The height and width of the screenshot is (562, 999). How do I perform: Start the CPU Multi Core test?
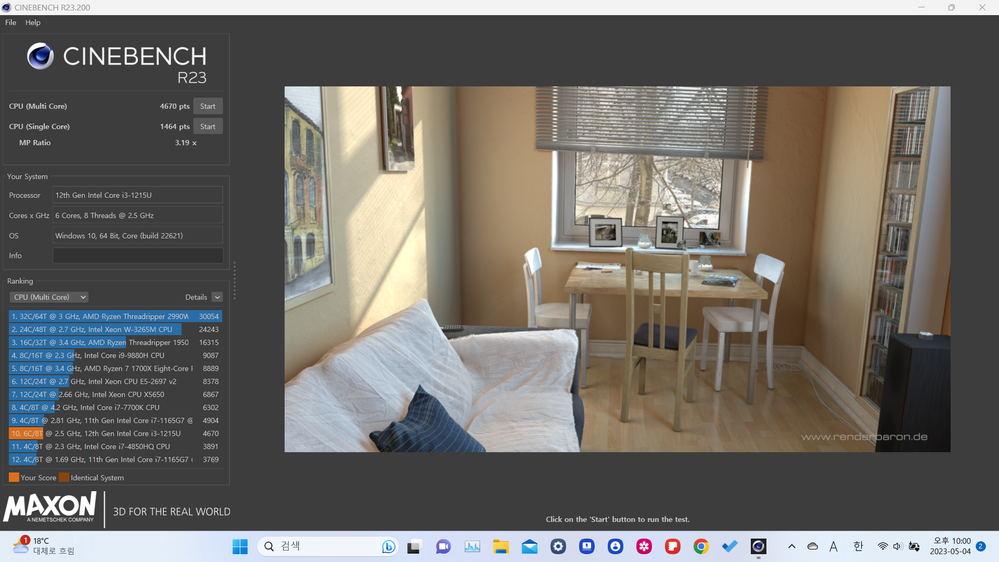click(x=208, y=106)
